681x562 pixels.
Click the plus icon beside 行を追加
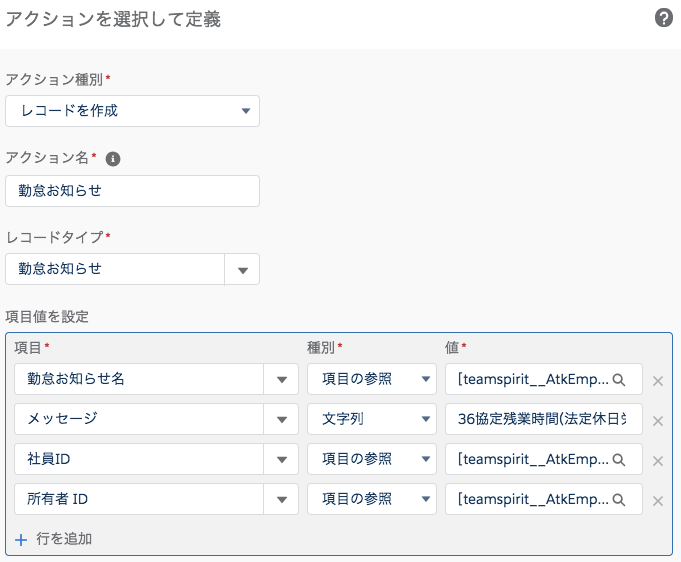pos(21,540)
